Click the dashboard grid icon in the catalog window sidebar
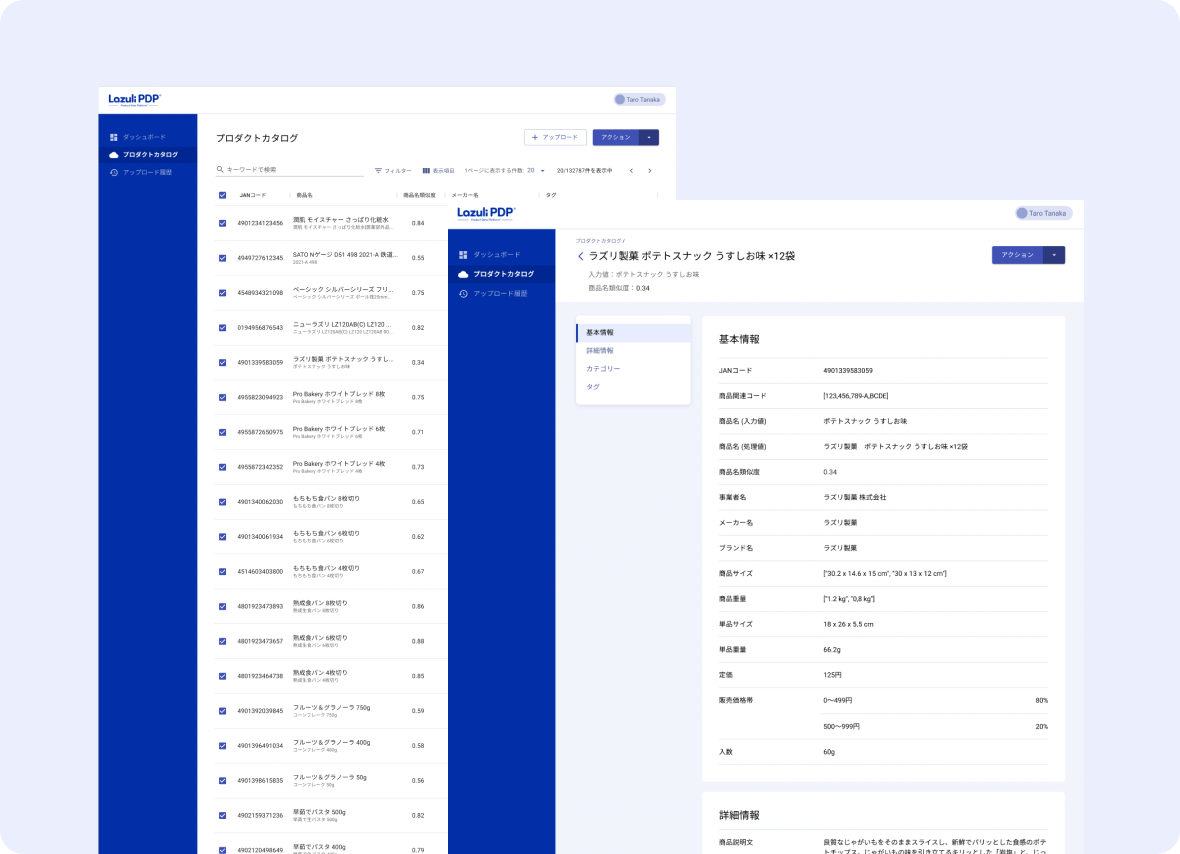Viewport: 1180px width, 854px height. tap(114, 136)
